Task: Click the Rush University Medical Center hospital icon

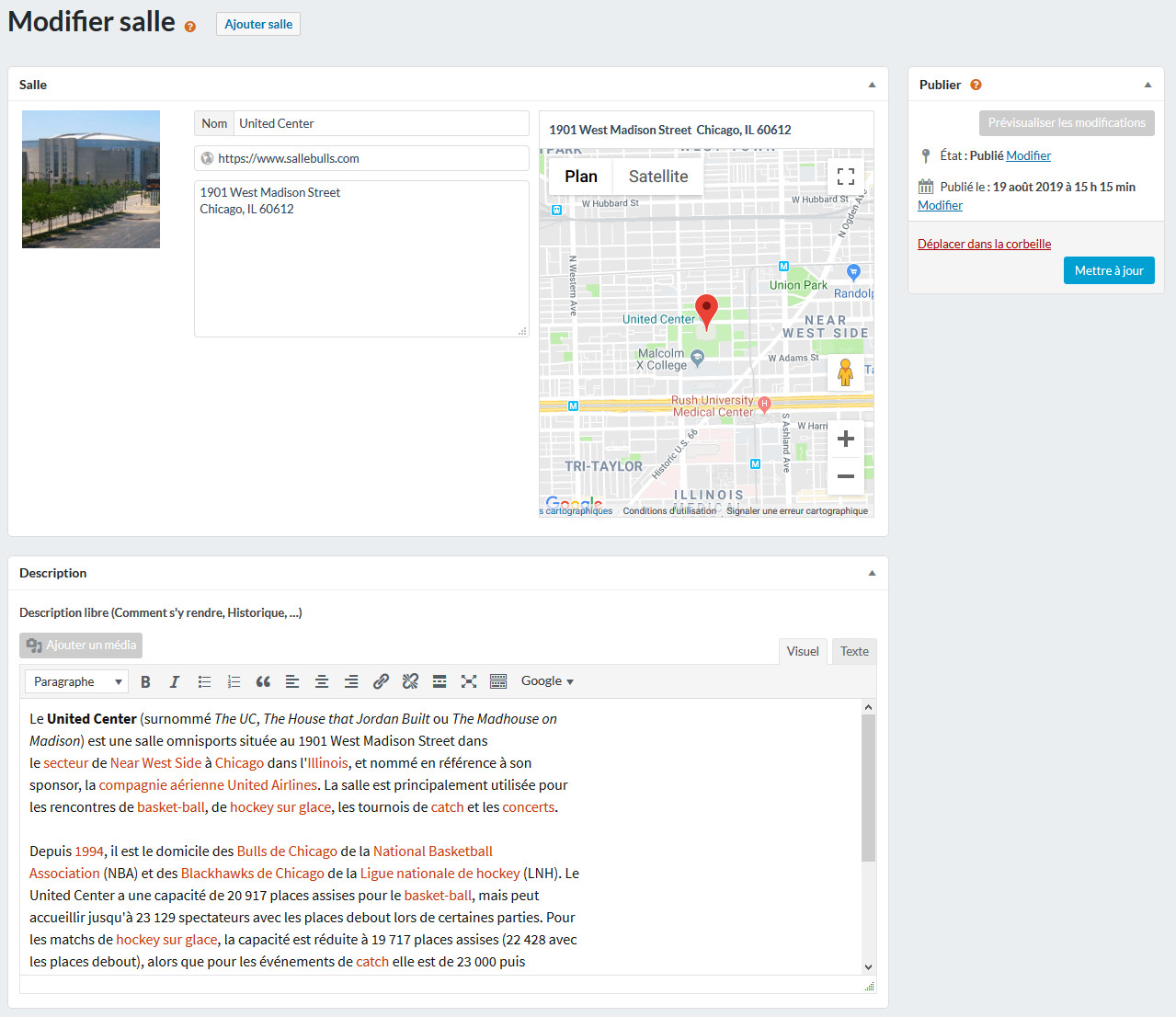Action: [764, 403]
